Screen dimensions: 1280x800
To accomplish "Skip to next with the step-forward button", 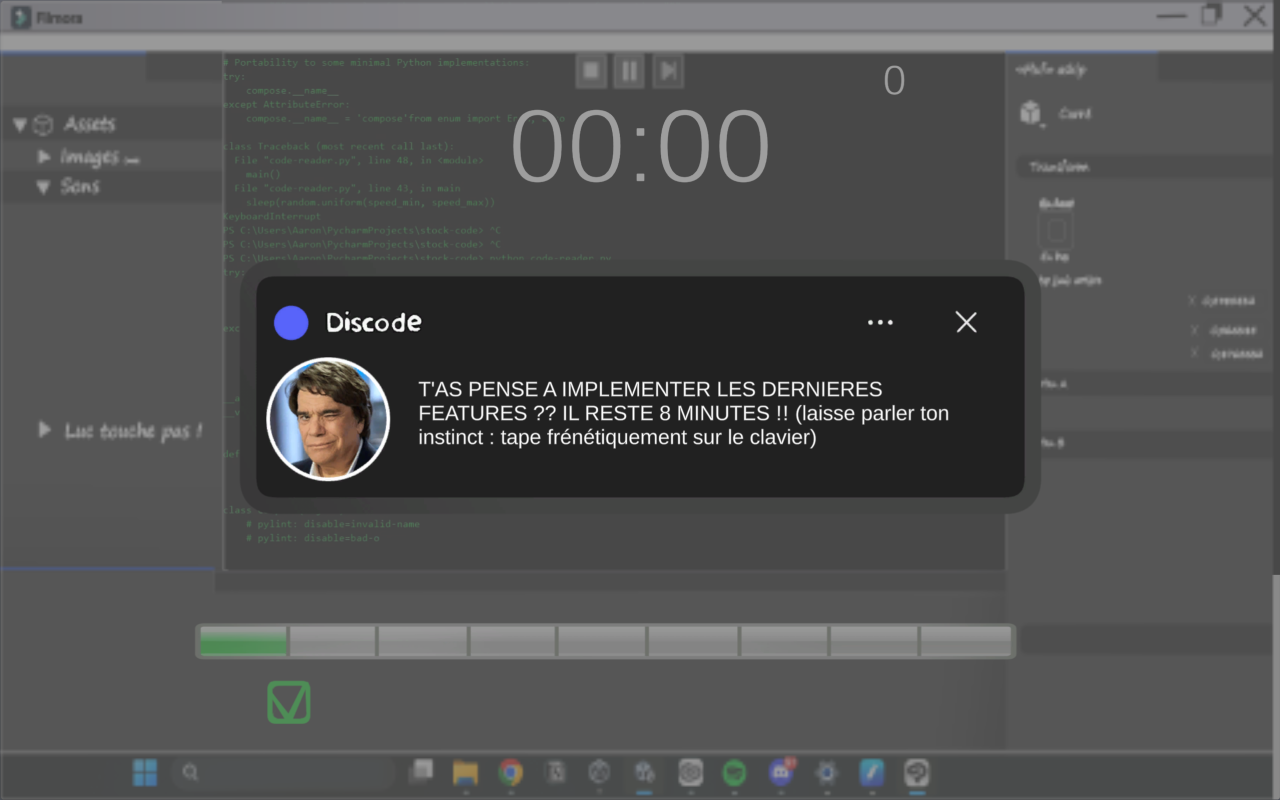I will click(668, 71).
